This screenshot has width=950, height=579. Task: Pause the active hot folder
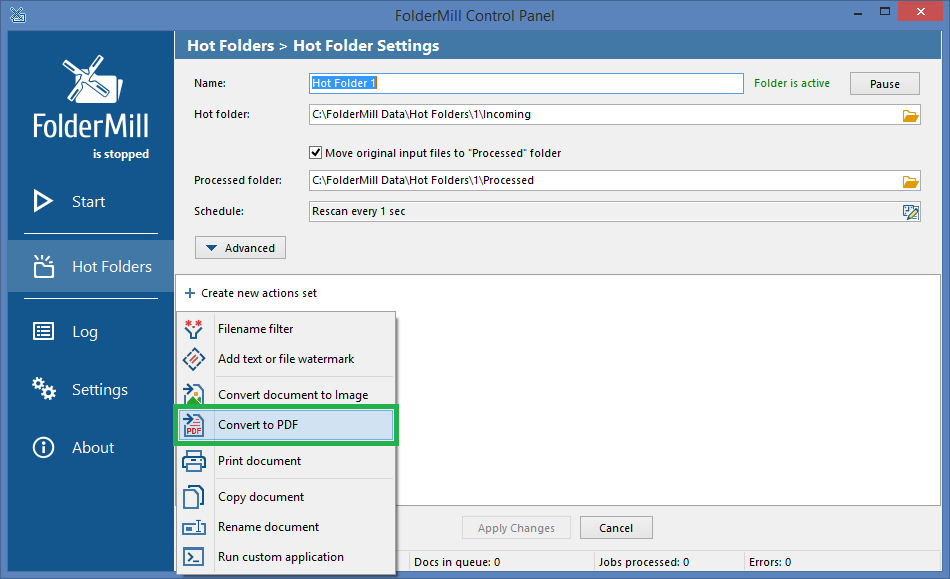point(884,84)
